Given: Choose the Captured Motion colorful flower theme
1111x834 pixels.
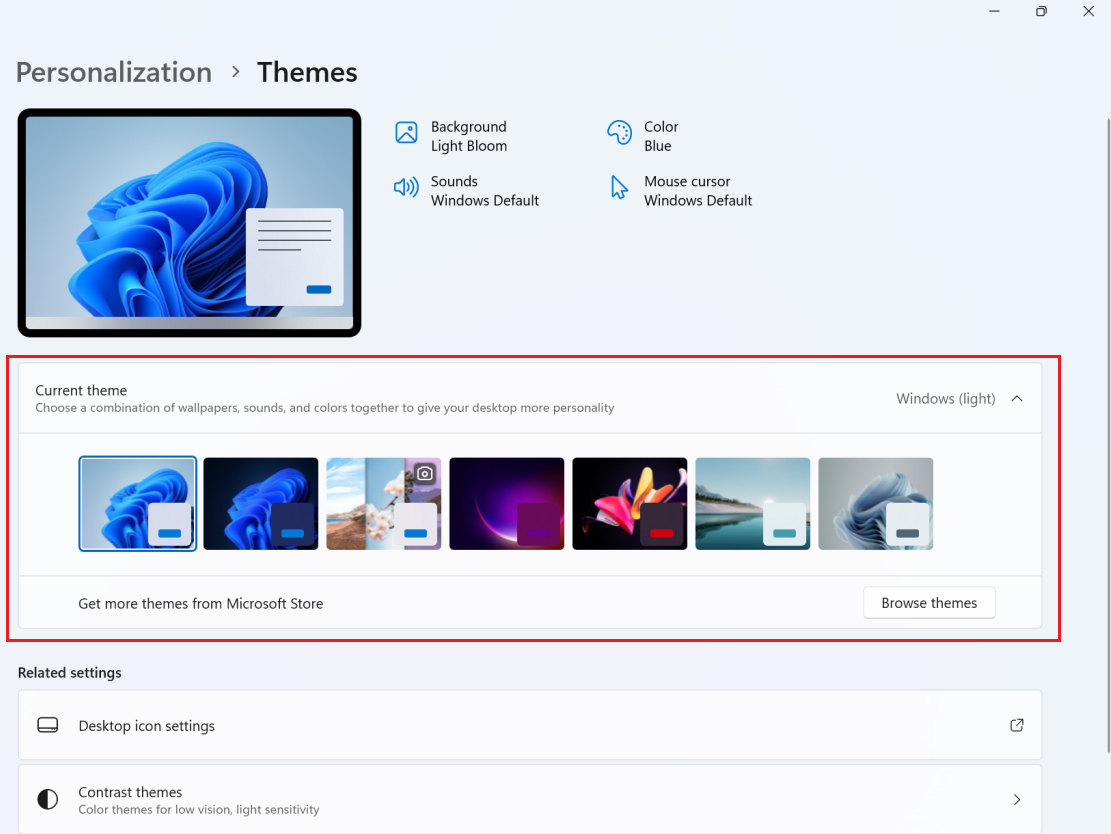Looking at the screenshot, I should point(630,503).
